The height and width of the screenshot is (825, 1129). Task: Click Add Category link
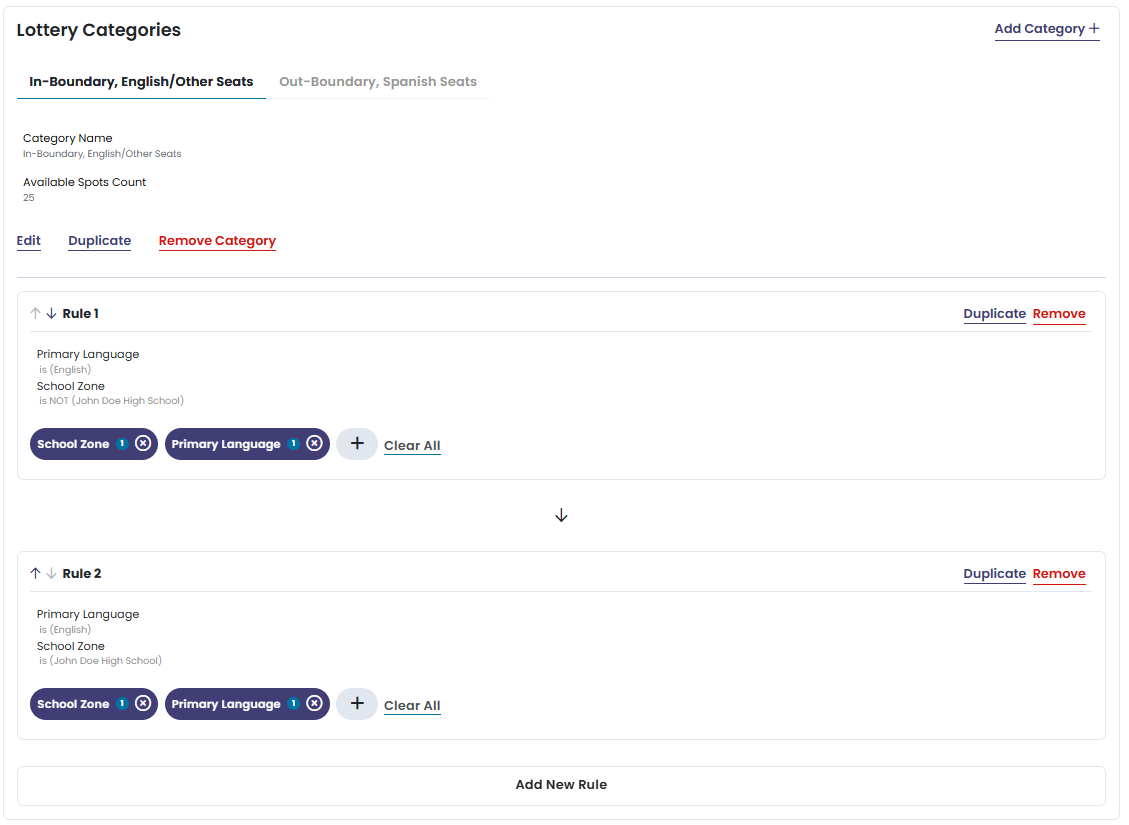1046,29
